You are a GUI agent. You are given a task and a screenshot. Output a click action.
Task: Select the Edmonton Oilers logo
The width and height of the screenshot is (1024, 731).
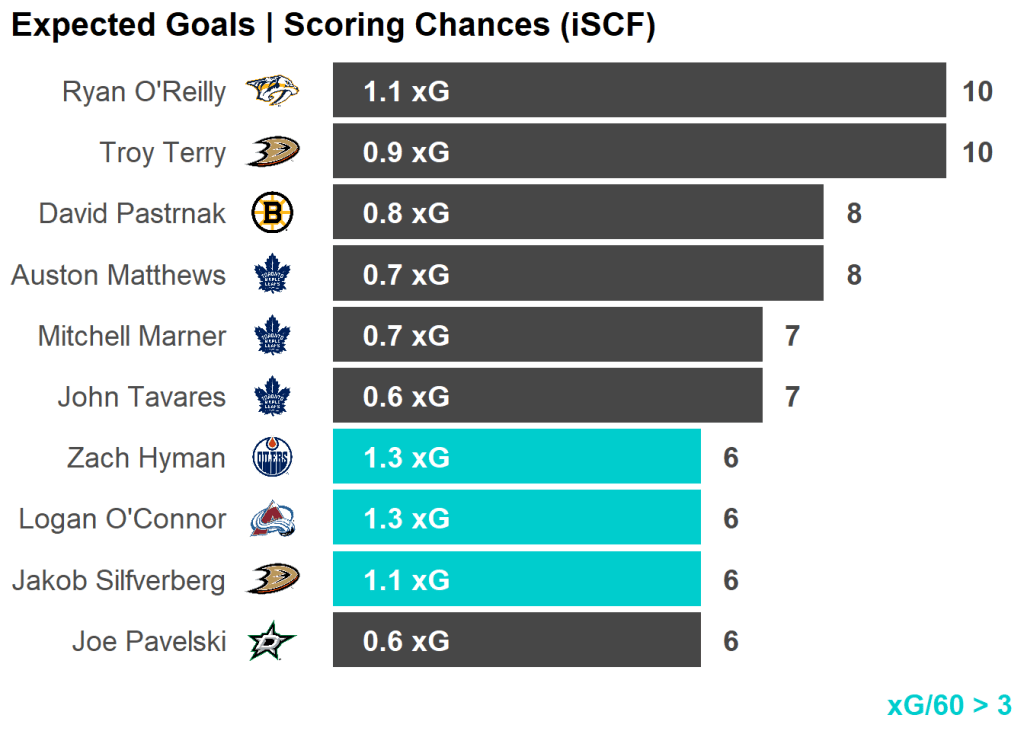272,458
